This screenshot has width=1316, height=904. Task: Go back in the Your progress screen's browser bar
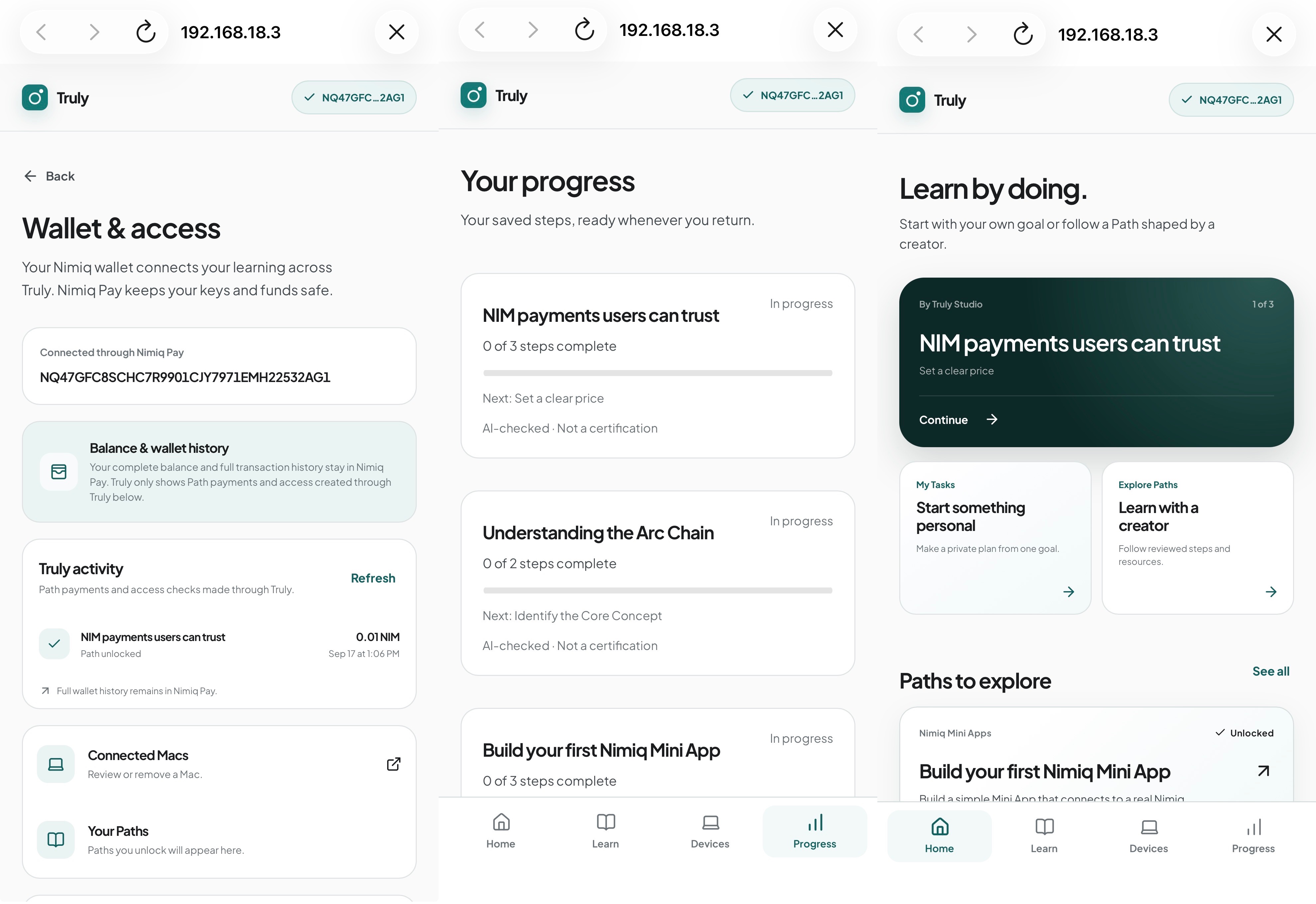tap(480, 30)
